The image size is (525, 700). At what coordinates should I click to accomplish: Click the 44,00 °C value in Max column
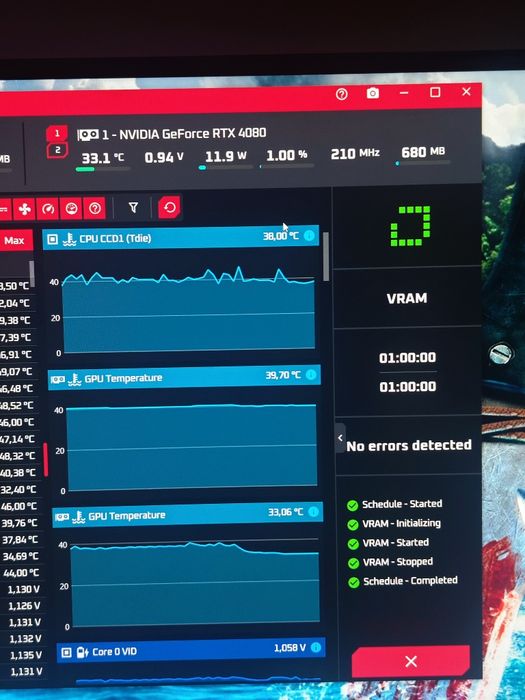click(21, 573)
